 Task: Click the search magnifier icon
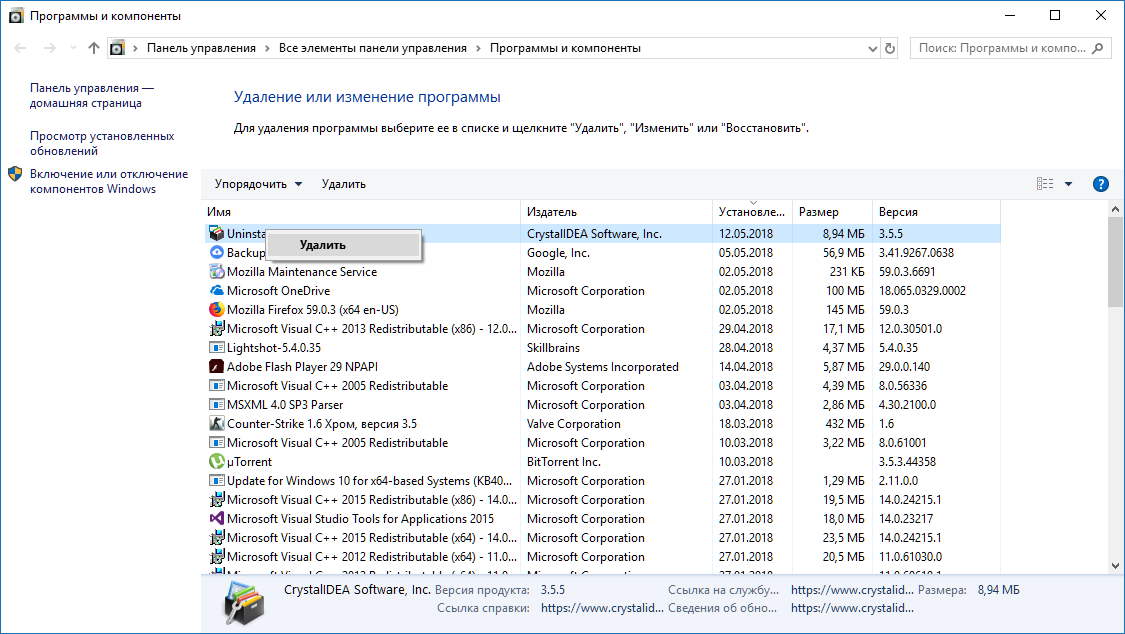(x=1097, y=48)
